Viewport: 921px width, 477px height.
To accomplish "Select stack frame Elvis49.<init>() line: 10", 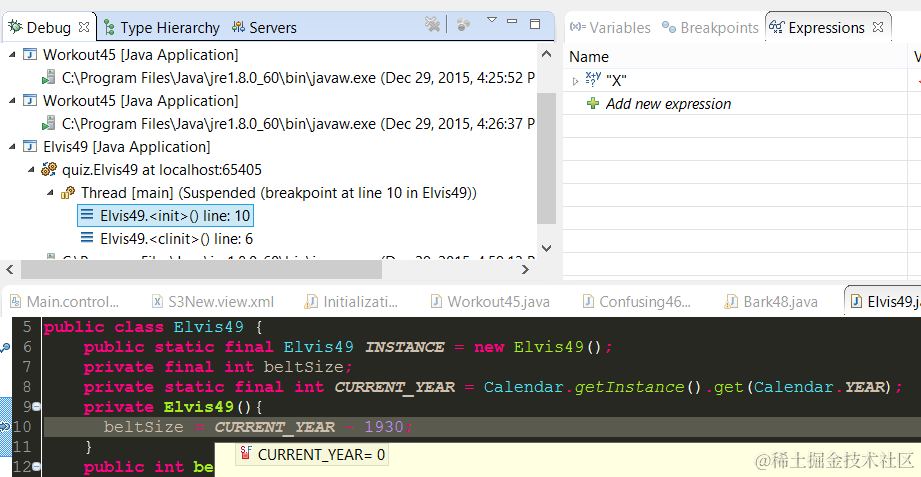I will tap(166, 216).
